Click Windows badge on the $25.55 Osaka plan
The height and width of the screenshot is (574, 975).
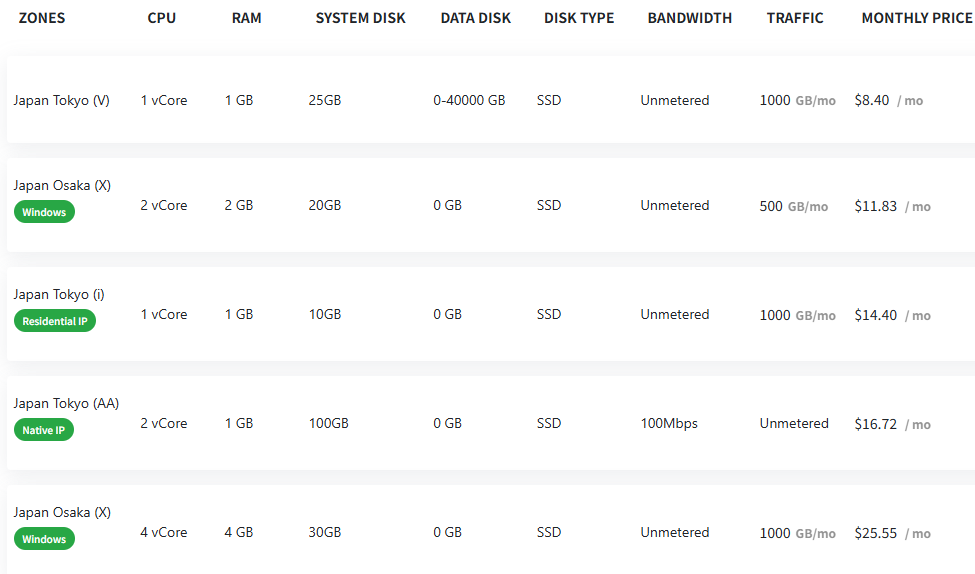click(44, 539)
